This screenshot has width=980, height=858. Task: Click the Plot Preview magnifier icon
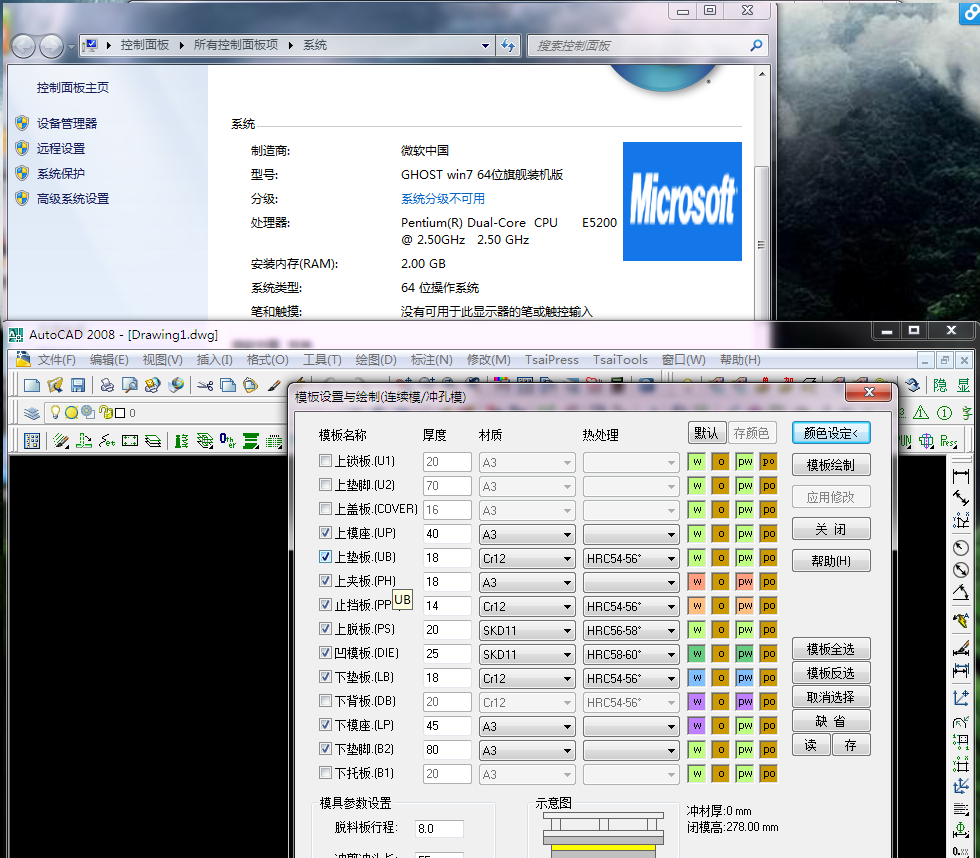click(x=129, y=386)
